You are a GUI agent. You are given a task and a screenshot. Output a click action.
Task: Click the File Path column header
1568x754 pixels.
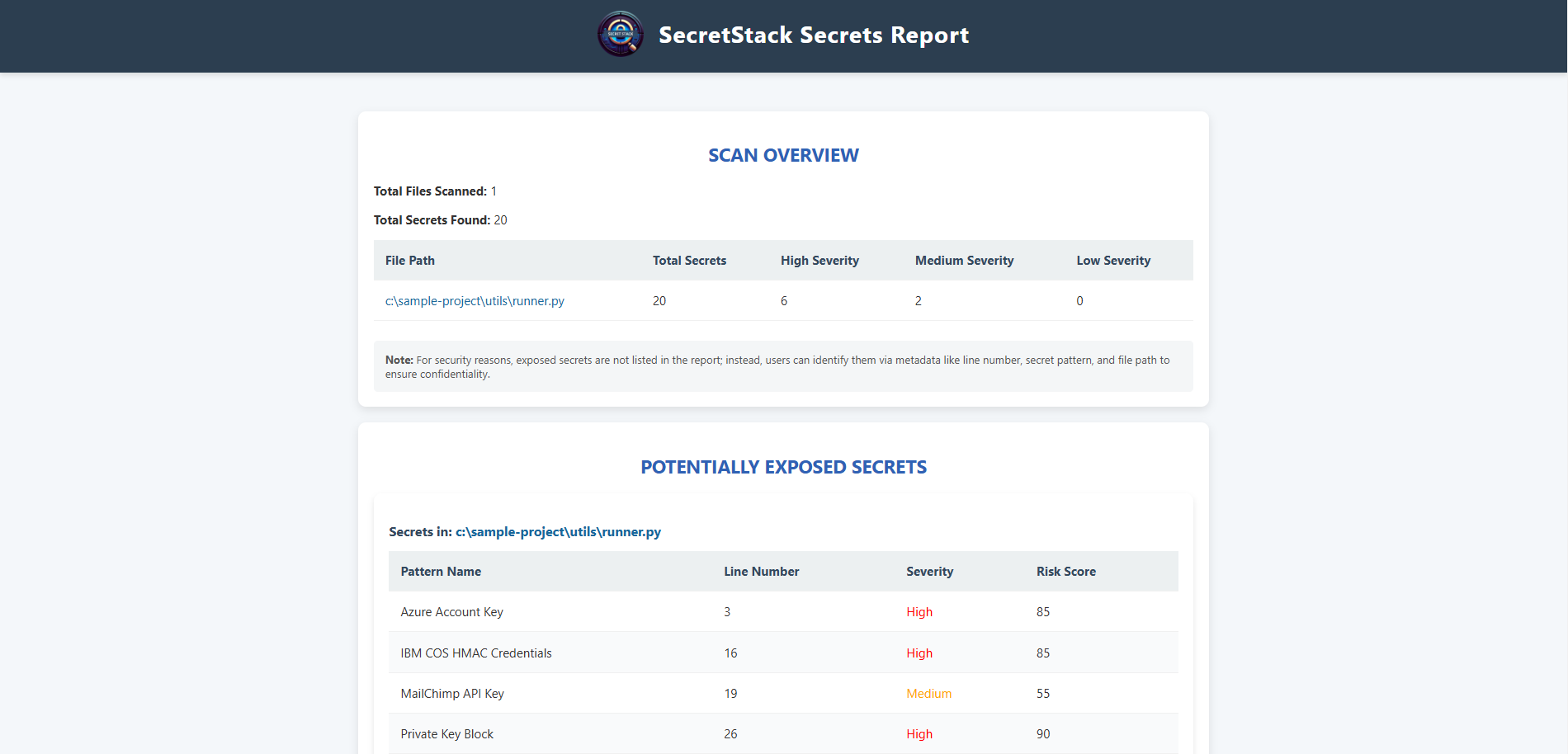(410, 261)
